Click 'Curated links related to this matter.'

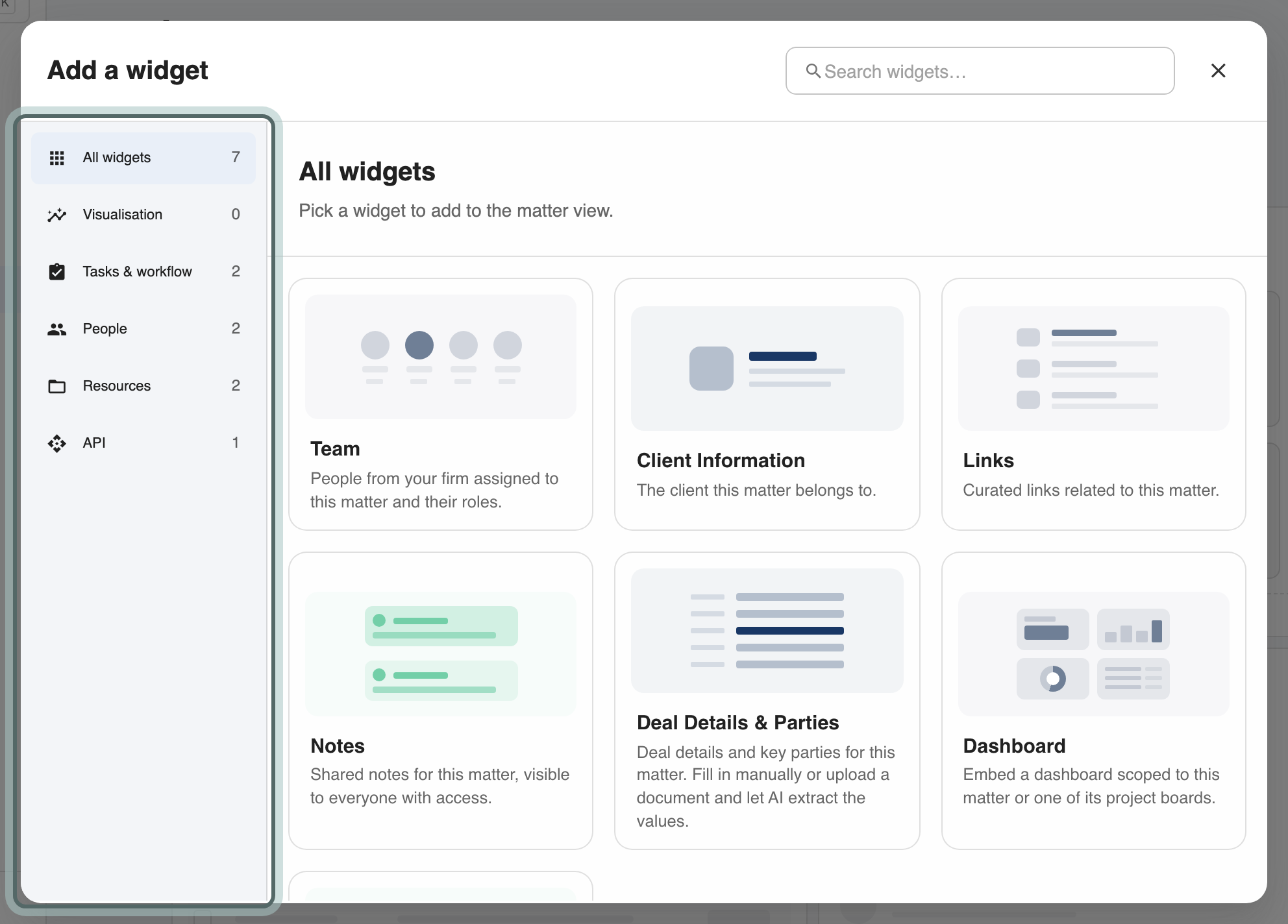click(x=1091, y=491)
